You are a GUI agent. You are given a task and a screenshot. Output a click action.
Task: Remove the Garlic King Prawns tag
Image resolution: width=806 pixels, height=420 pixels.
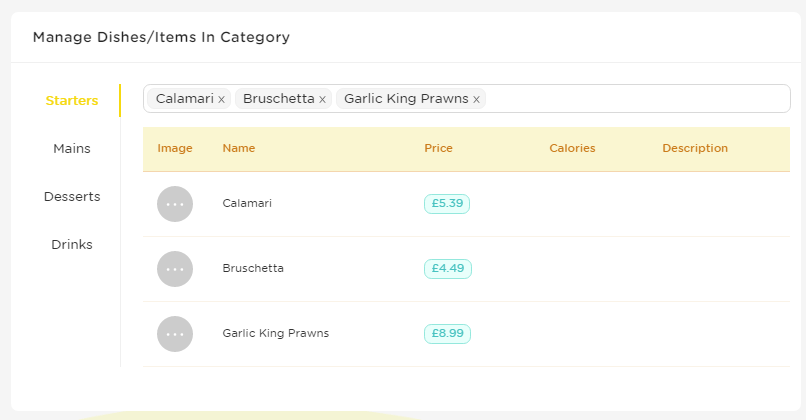(x=477, y=100)
